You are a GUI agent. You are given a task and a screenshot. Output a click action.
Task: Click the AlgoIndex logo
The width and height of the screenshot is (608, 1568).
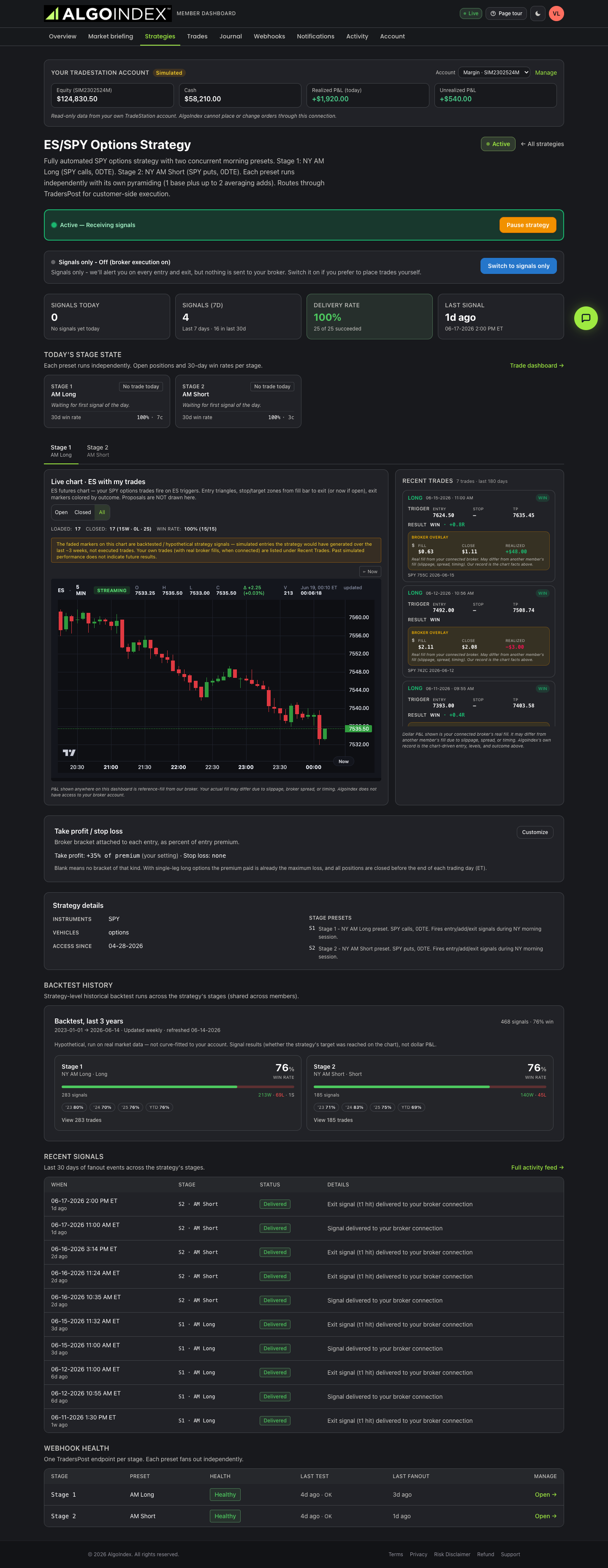click(108, 14)
